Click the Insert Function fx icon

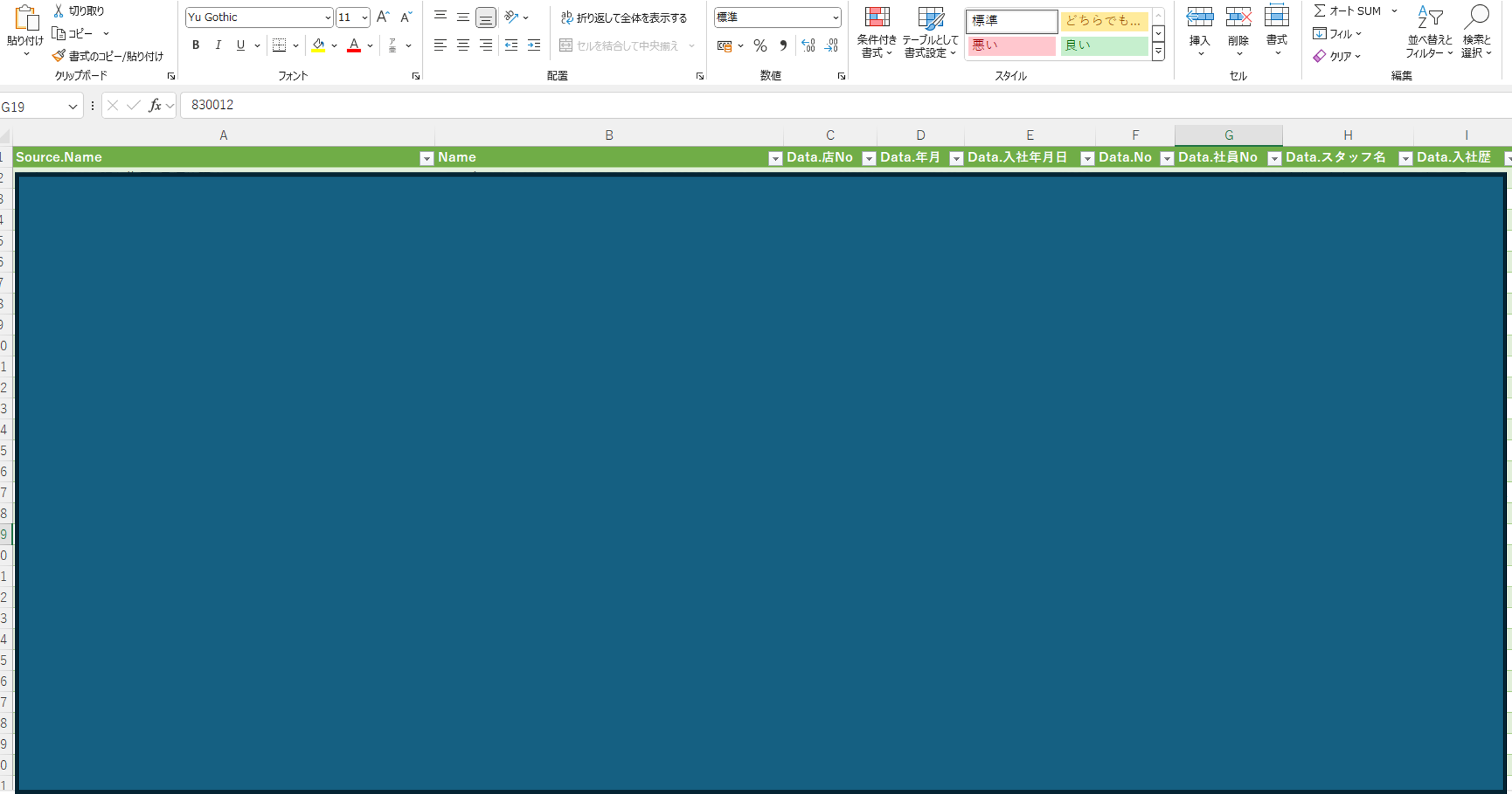coord(155,106)
